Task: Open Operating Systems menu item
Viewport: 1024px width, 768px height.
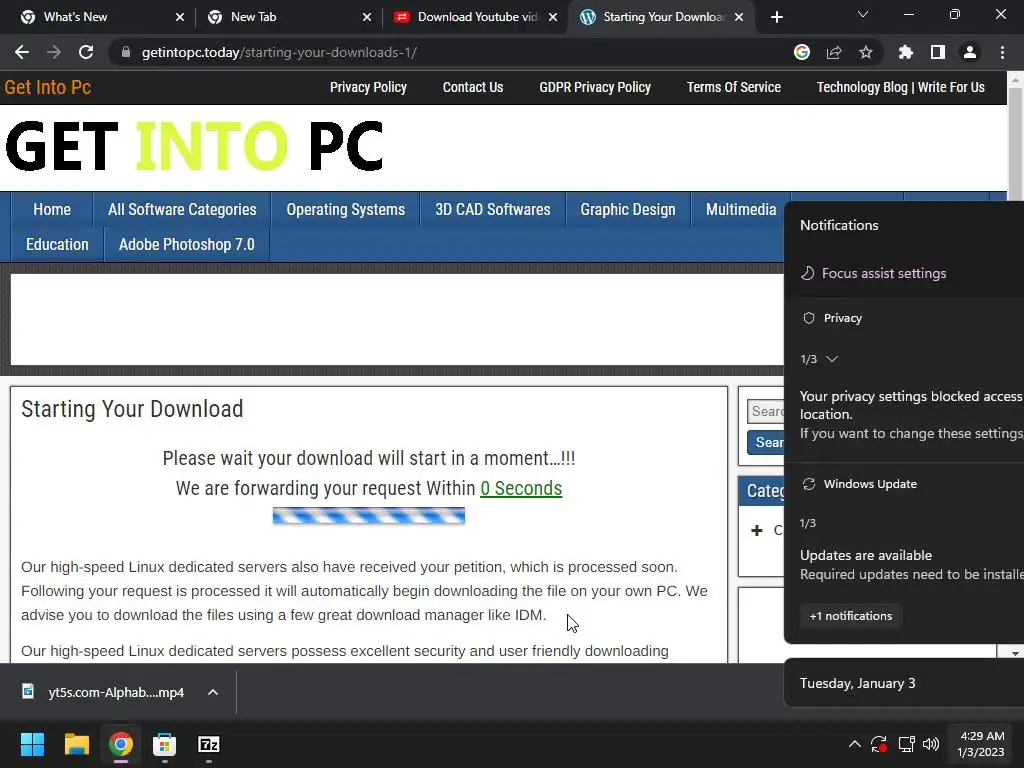Action: 345,210
